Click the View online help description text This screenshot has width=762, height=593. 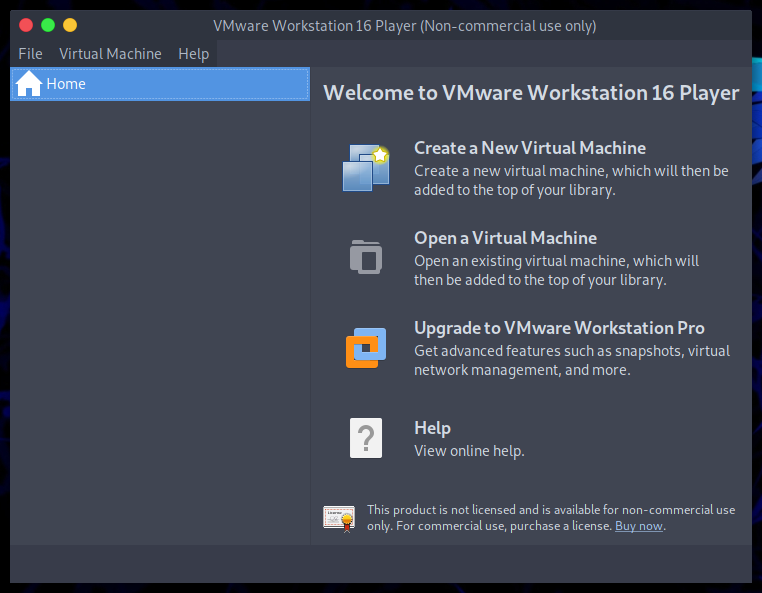click(x=469, y=451)
